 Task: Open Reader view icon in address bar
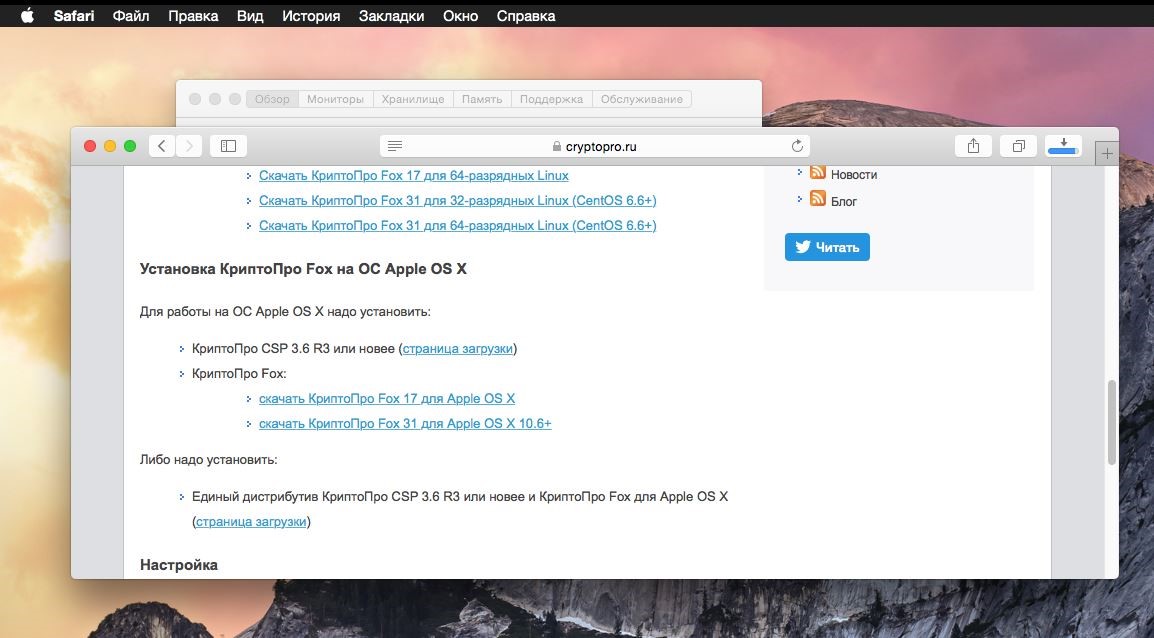(x=394, y=146)
